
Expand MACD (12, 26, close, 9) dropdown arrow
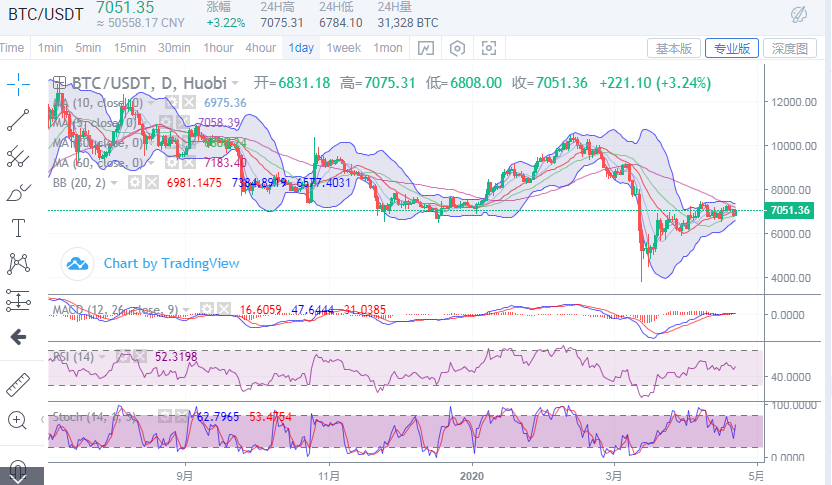coord(186,309)
